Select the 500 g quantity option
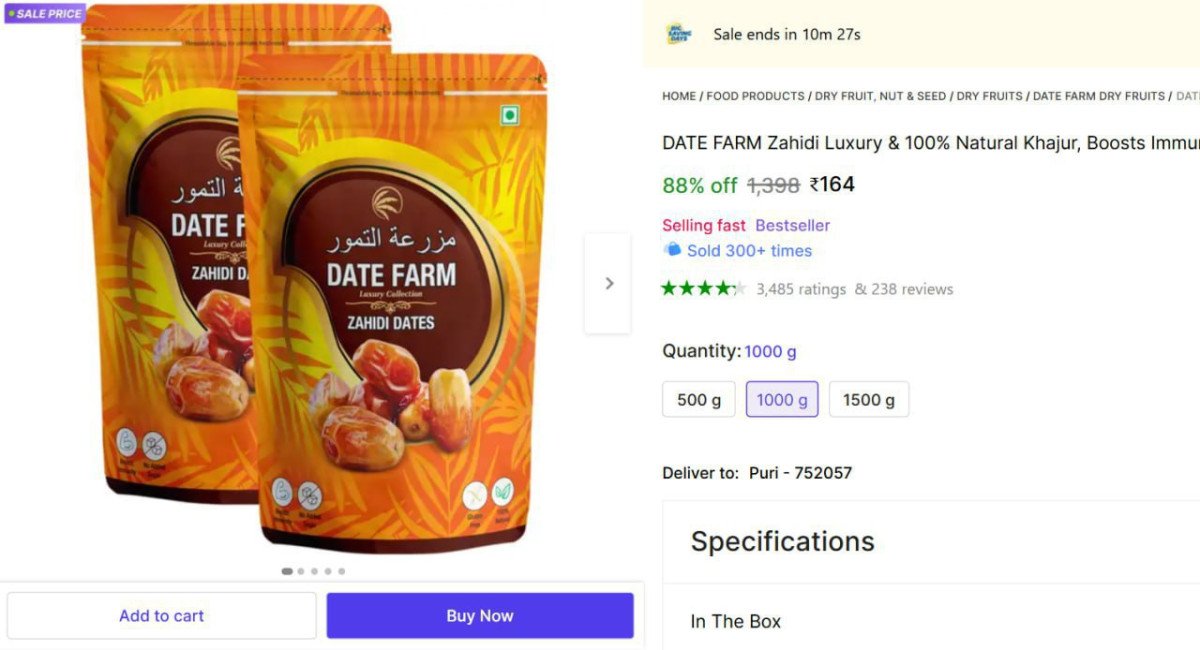 pyautogui.click(x=698, y=398)
